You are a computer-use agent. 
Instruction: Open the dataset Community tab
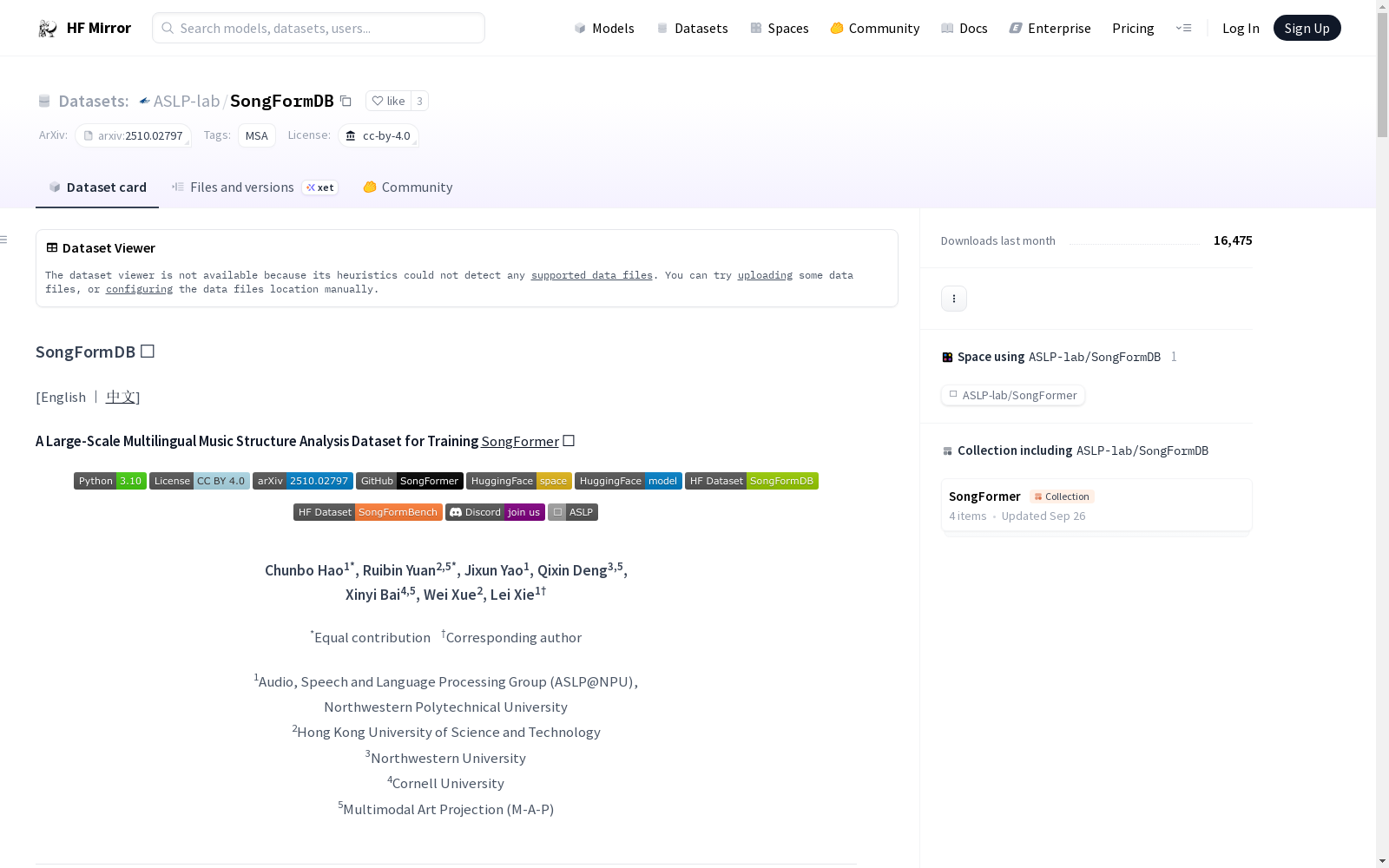408,187
